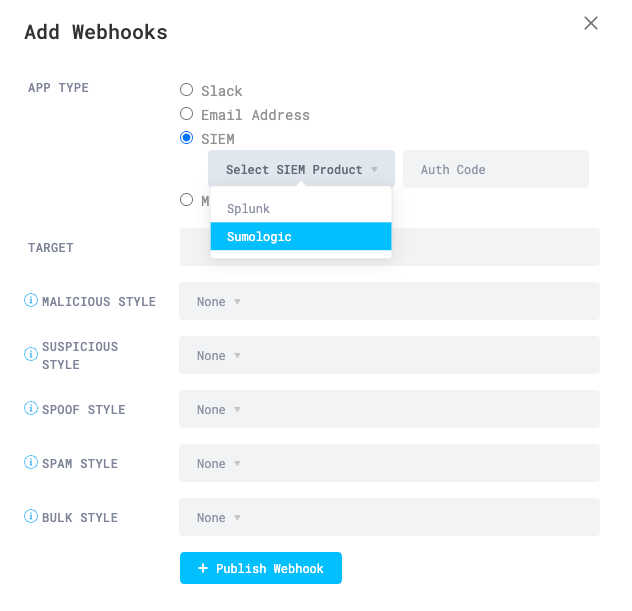Select the SIEM radio button
Screen dimensions: 632x611
click(187, 138)
